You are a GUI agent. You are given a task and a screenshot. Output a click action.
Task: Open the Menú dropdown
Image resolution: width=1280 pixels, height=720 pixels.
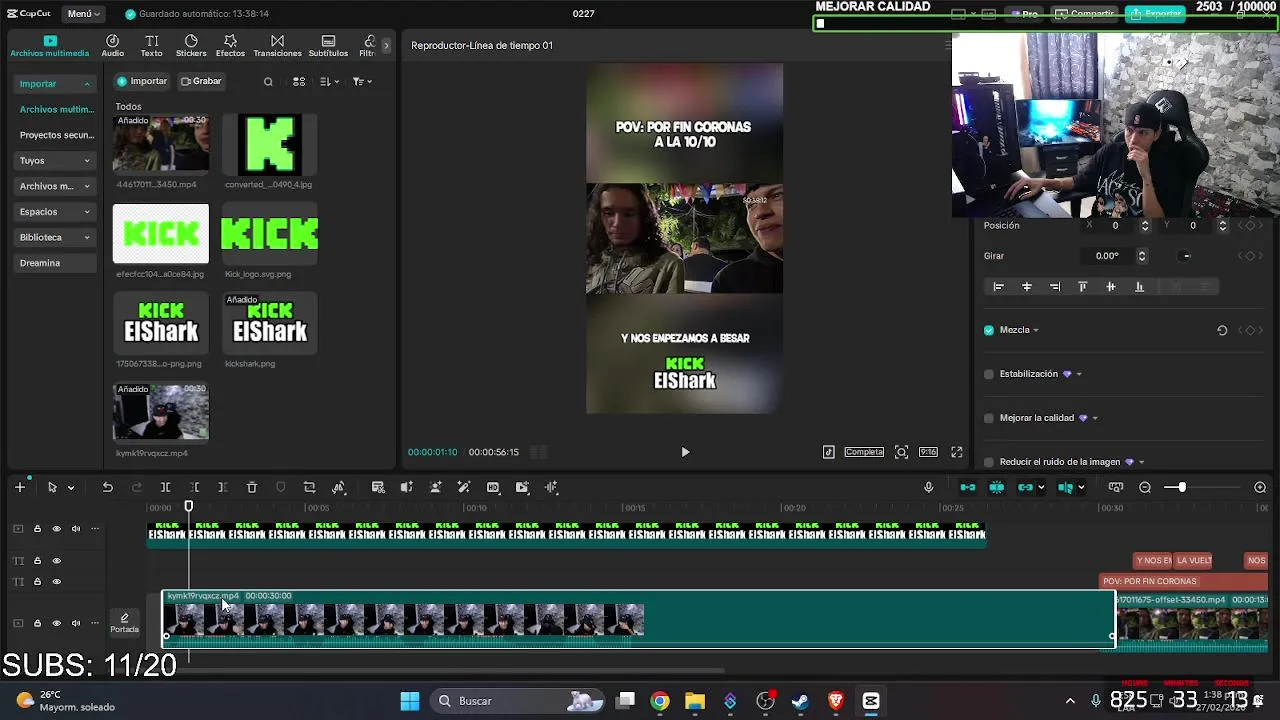84,14
